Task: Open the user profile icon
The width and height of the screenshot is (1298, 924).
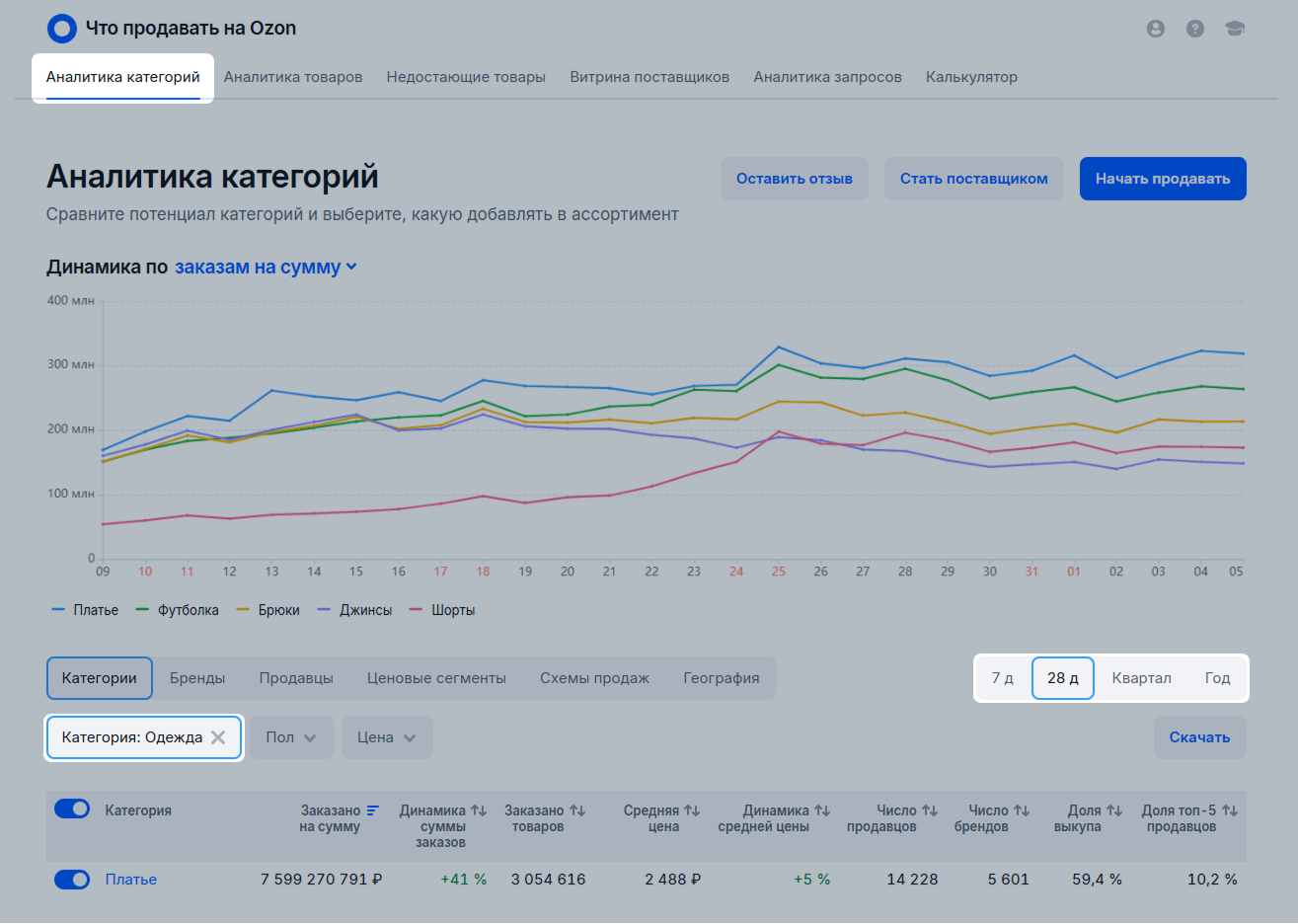Action: (x=1156, y=29)
